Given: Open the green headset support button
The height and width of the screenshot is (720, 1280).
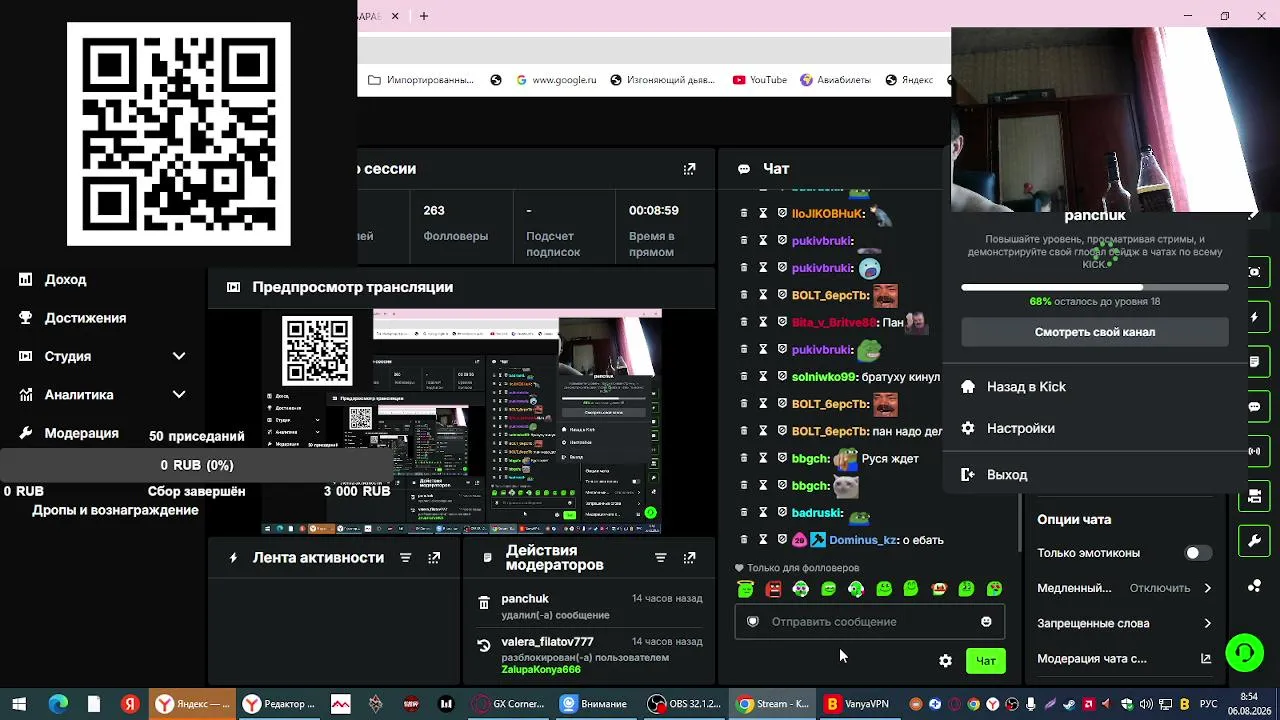Looking at the screenshot, I should click(1245, 653).
